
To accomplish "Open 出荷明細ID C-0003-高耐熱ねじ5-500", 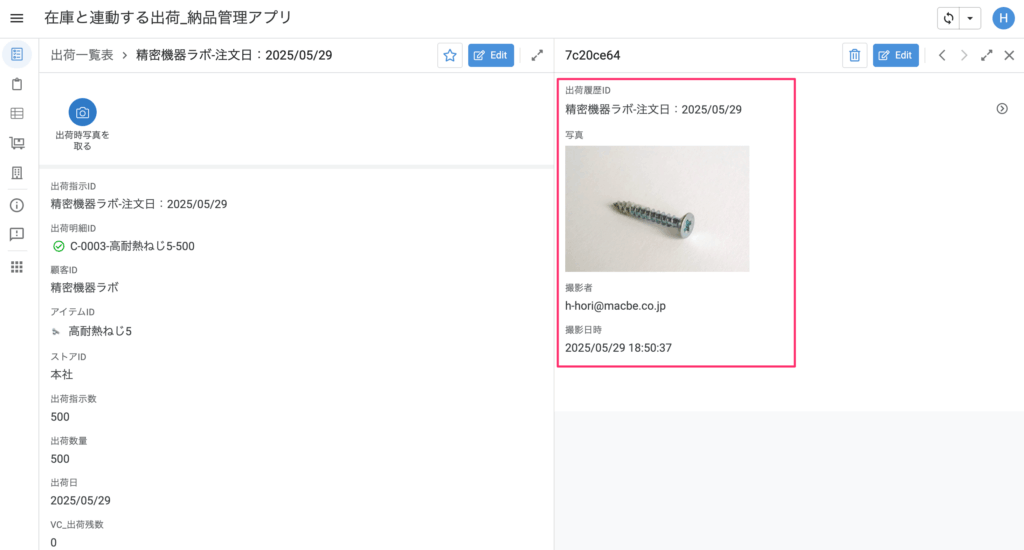I will click(132, 246).
